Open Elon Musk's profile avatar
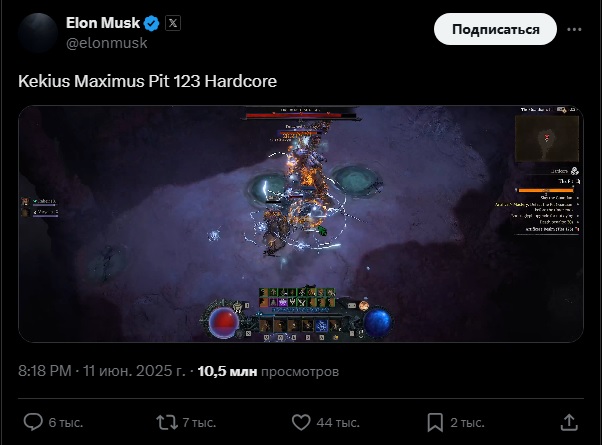The height and width of the screenshot is (445, 602). [x=38, y=33]
